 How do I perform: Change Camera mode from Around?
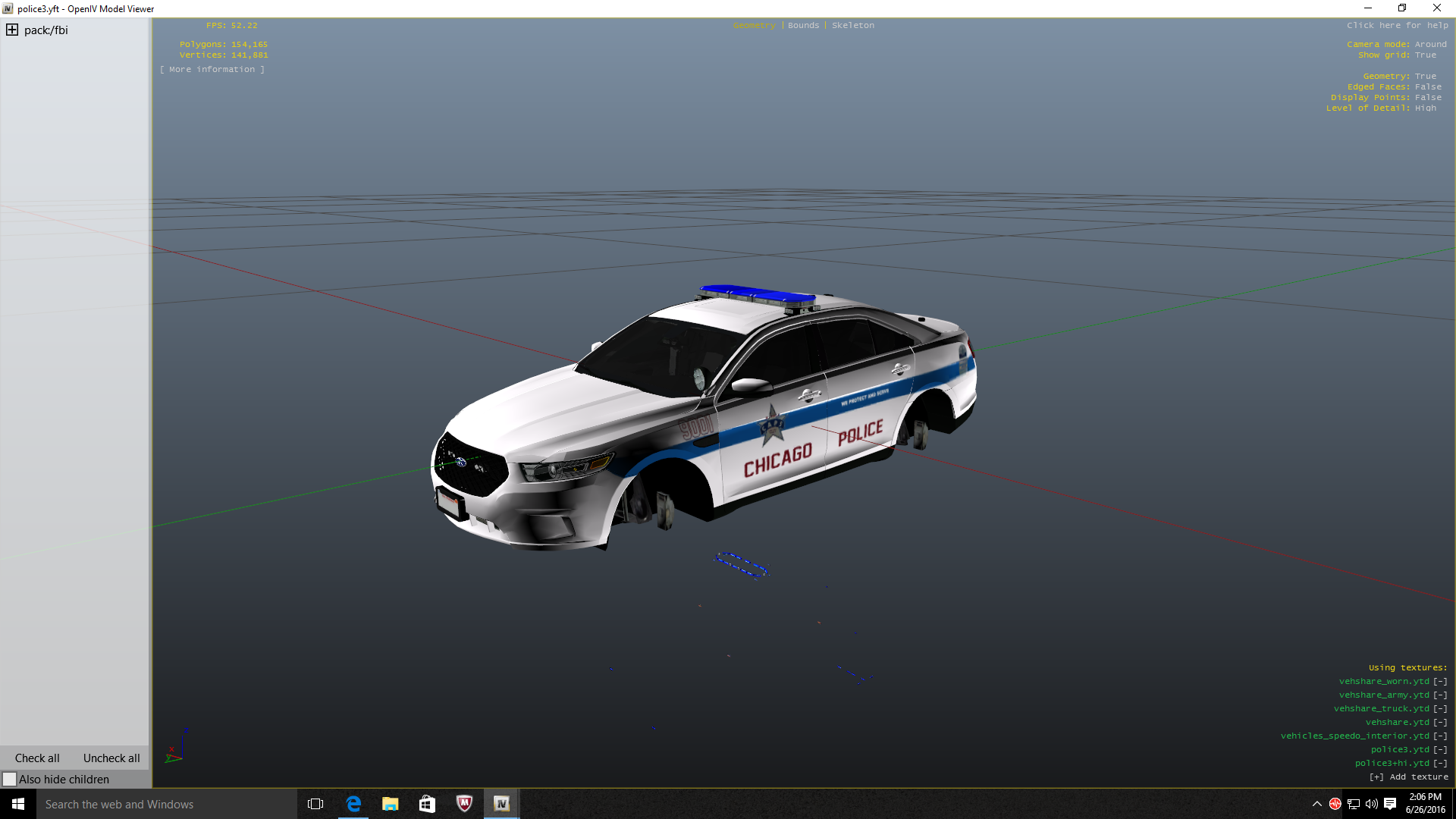(1430, 45)
